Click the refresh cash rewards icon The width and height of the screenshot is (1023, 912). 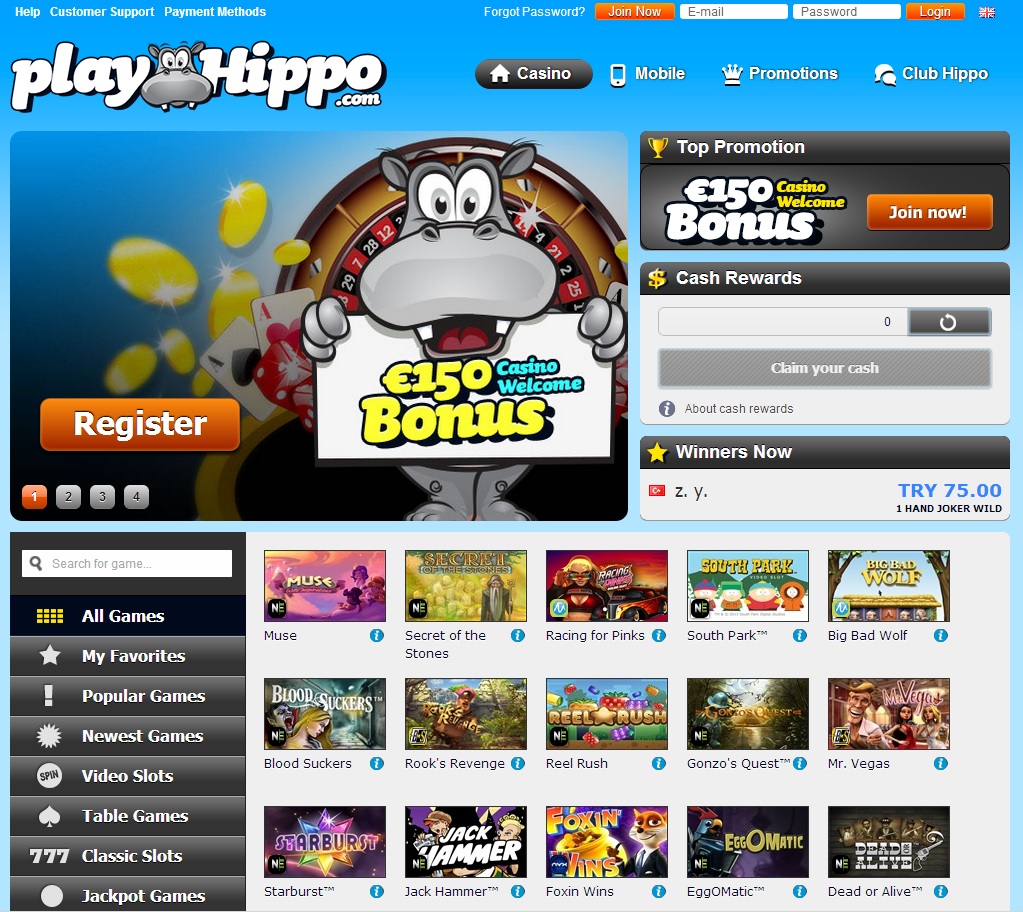coord(949,322)
